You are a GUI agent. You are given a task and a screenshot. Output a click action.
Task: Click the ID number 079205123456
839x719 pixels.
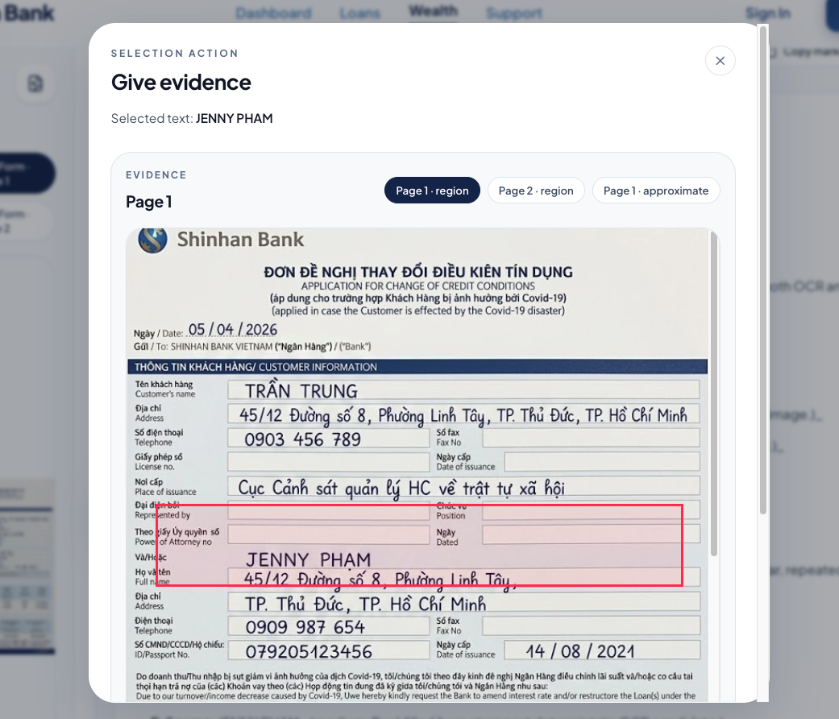(x=309, y=652)
